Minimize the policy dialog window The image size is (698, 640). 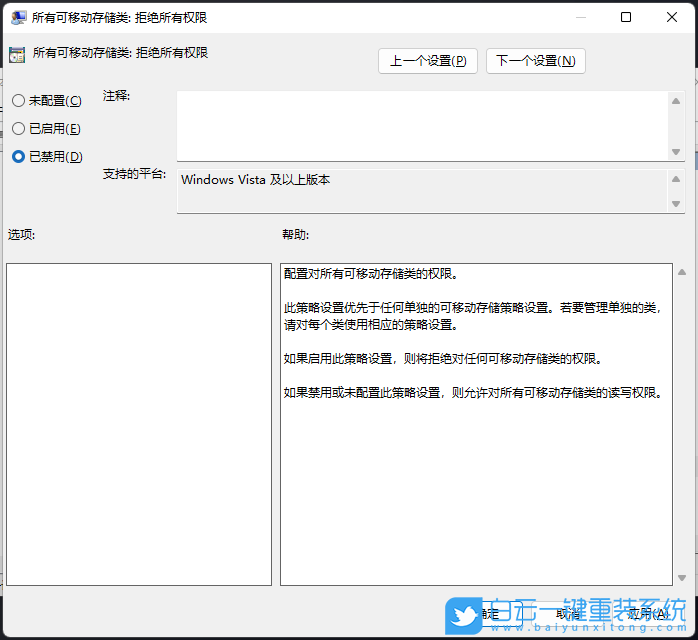pyautogui.click(x=580, y=17)
